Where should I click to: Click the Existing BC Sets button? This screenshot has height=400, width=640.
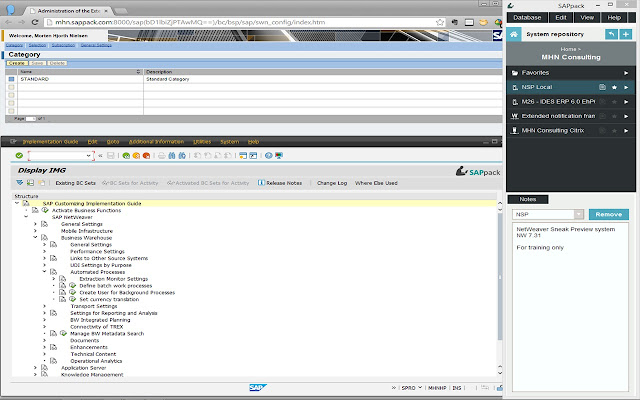click(76, 183)
